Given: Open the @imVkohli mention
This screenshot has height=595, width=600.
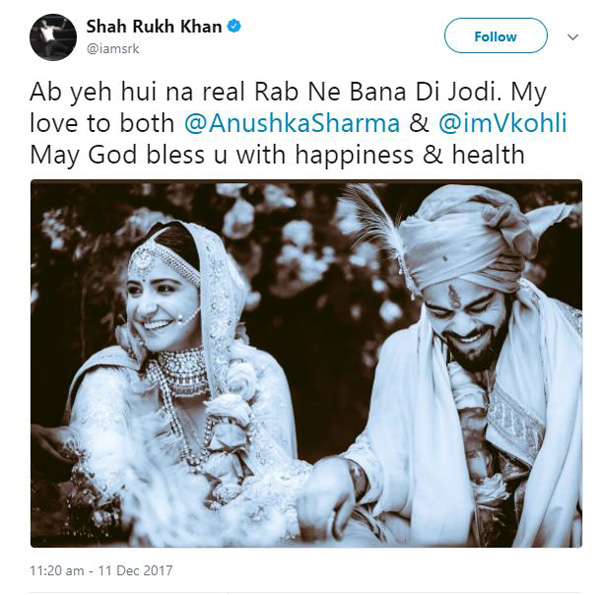Looking at the screenshot, I should 502,123.
